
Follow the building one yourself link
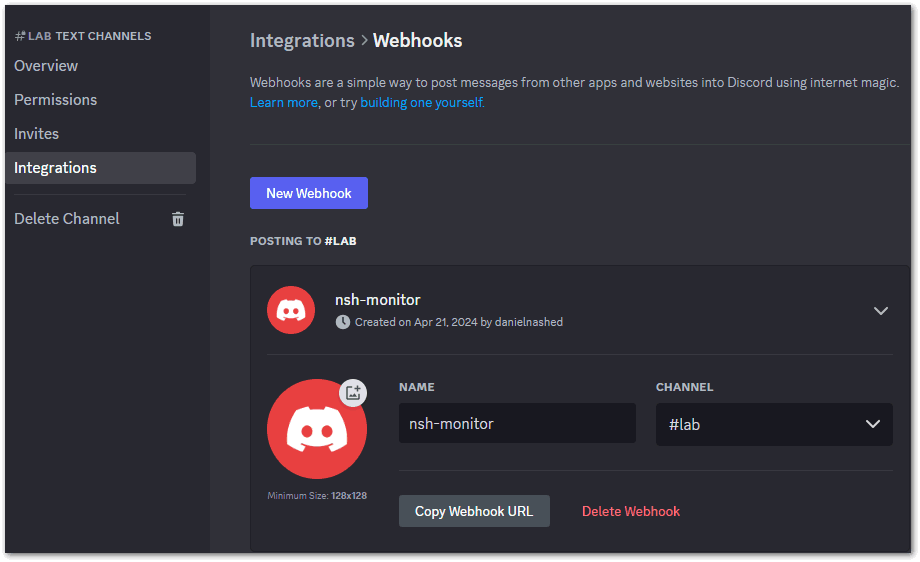point(422,103)
